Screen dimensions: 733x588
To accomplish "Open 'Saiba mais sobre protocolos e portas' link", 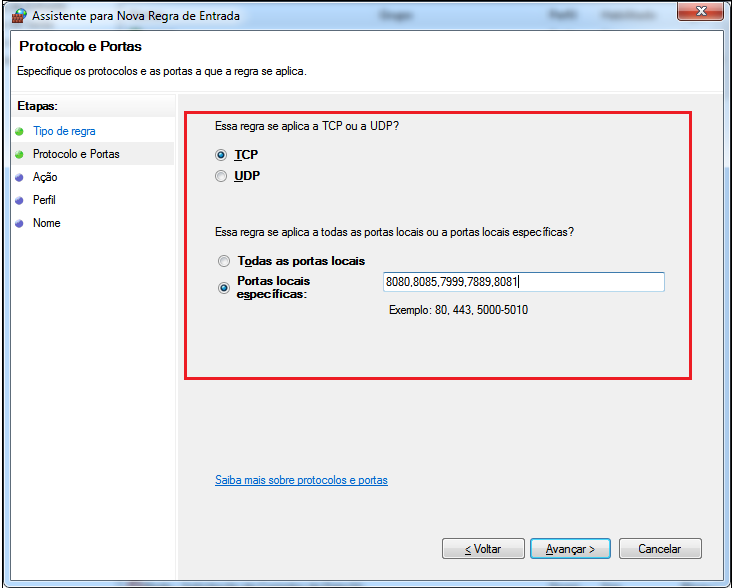I will pyautogui.click(x=302, y=480).
